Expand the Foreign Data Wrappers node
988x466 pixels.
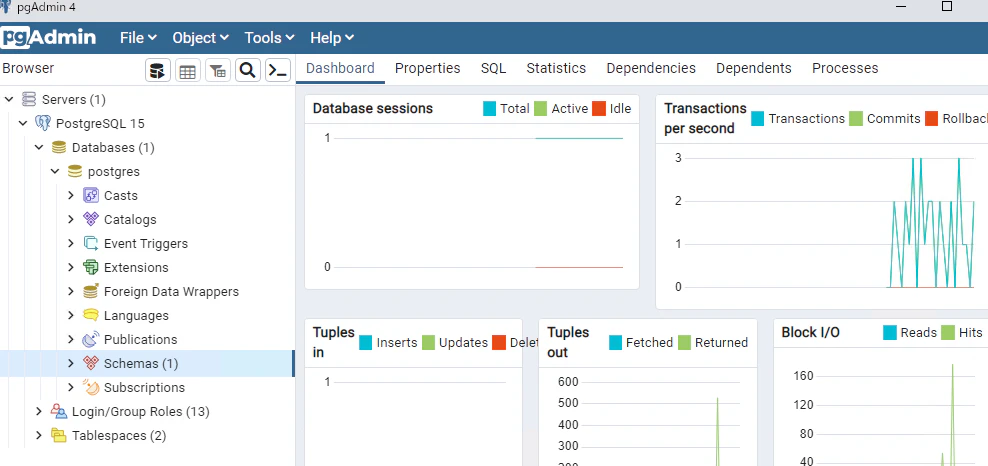[71, 291]
